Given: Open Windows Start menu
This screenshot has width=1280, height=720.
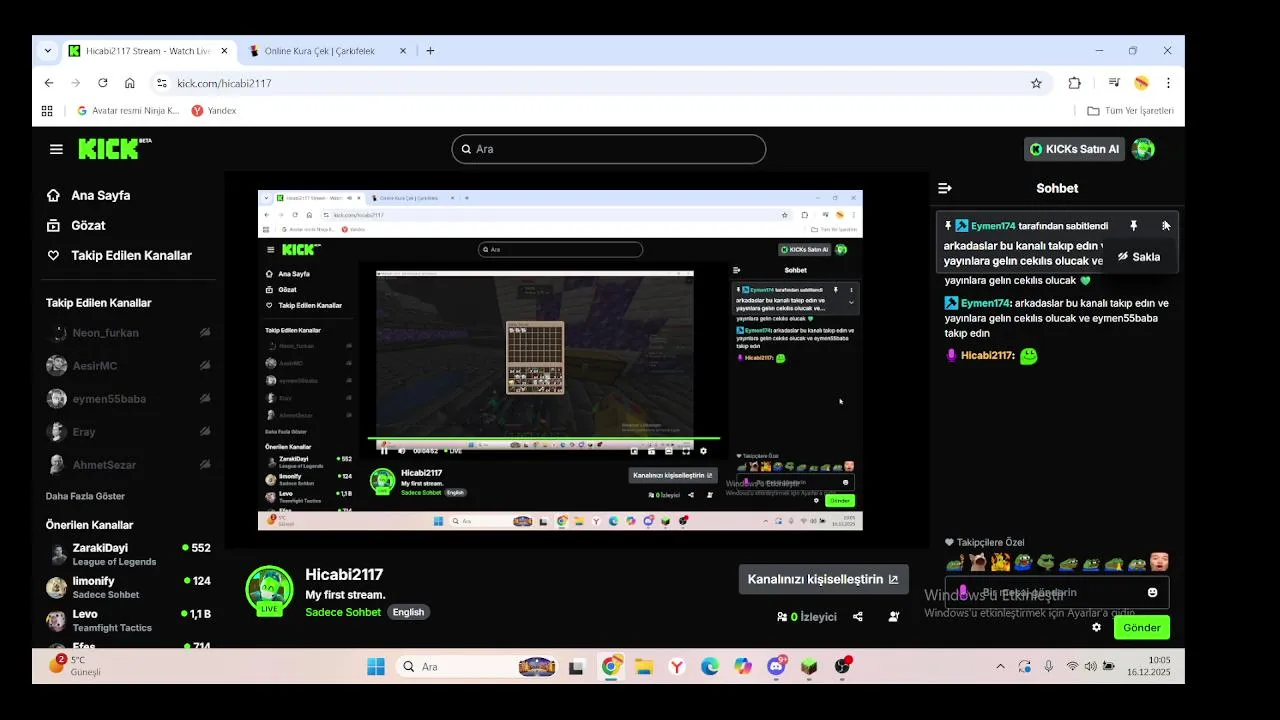Looking at the screenshot, I should point(376,667).
